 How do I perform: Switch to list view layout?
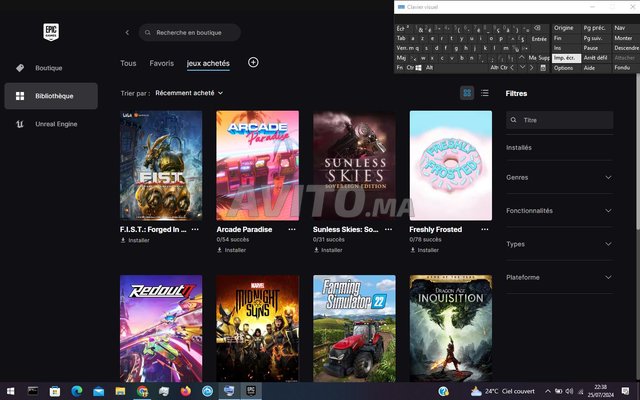pyautogui.click(x=485, y=93)
